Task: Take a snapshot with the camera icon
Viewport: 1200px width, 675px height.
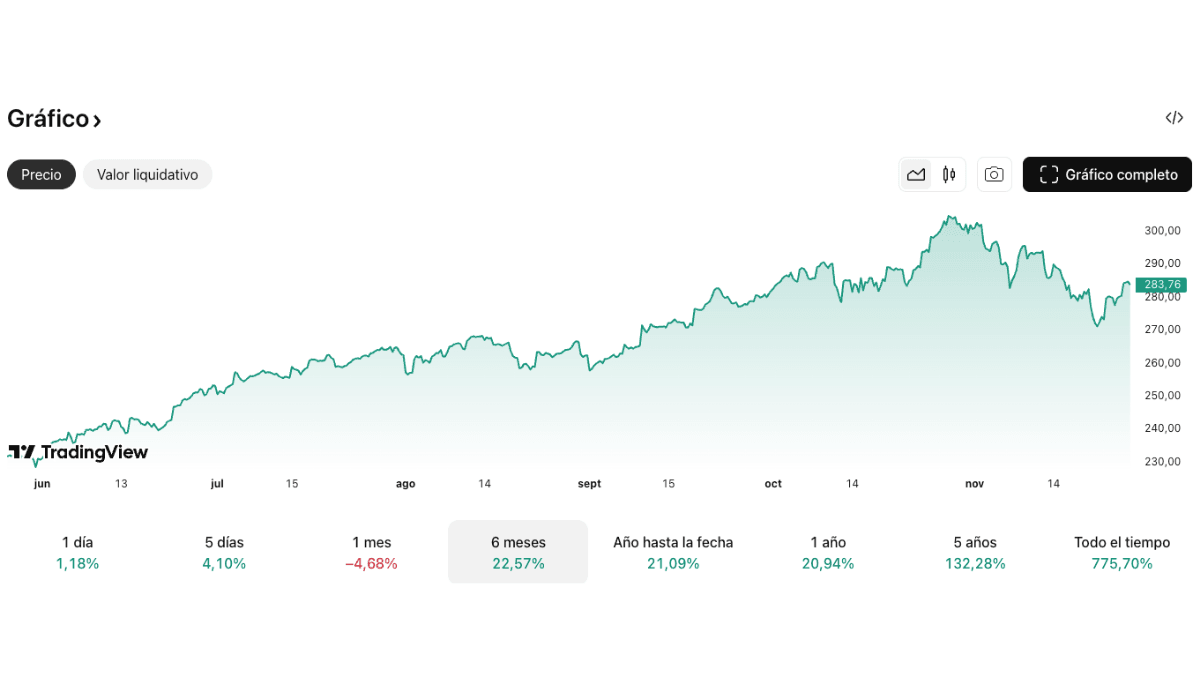Action: tap(994, 174)
